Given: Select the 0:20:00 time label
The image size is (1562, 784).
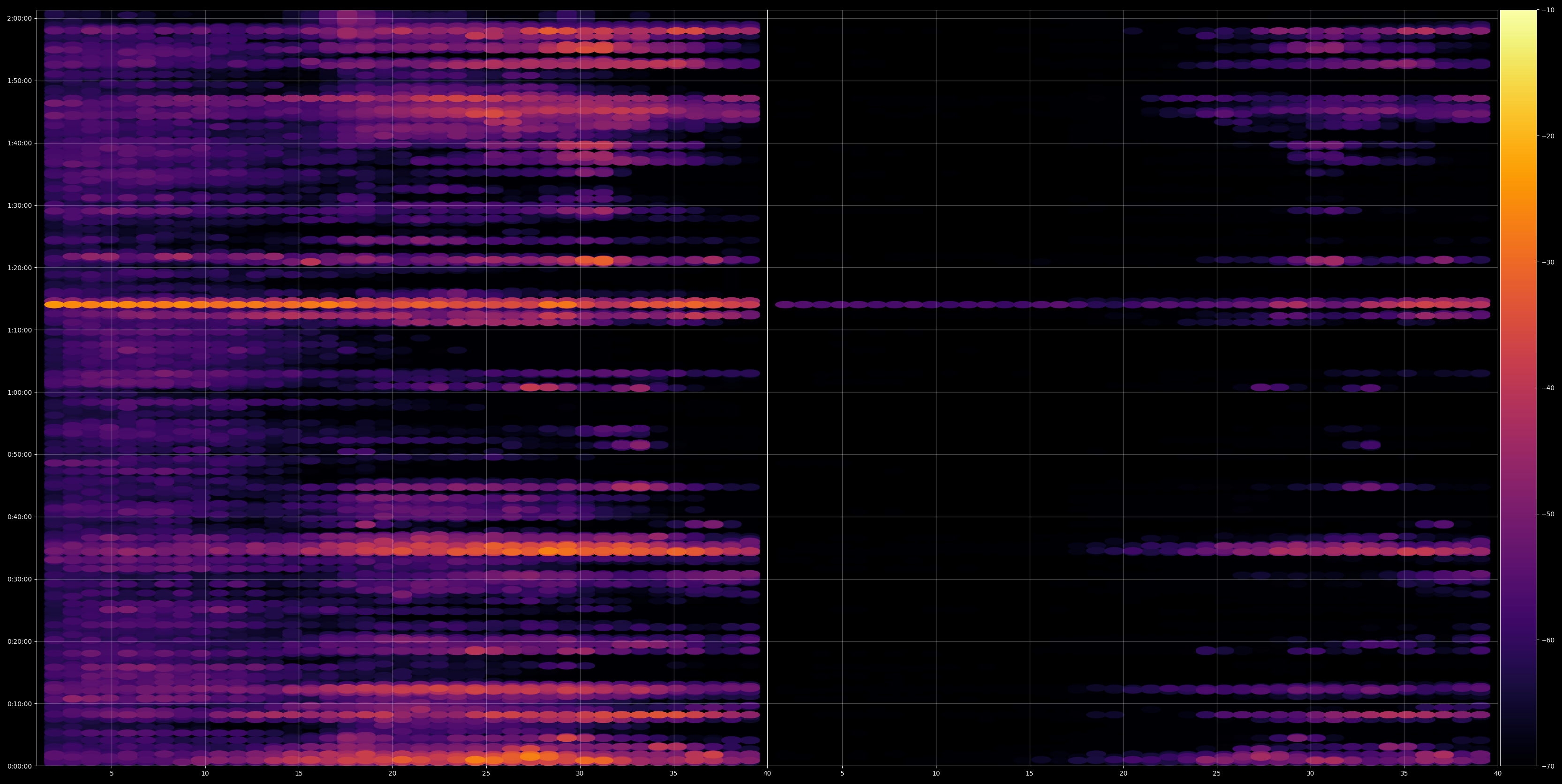Looking at the screenshot, I should point(19,641).
